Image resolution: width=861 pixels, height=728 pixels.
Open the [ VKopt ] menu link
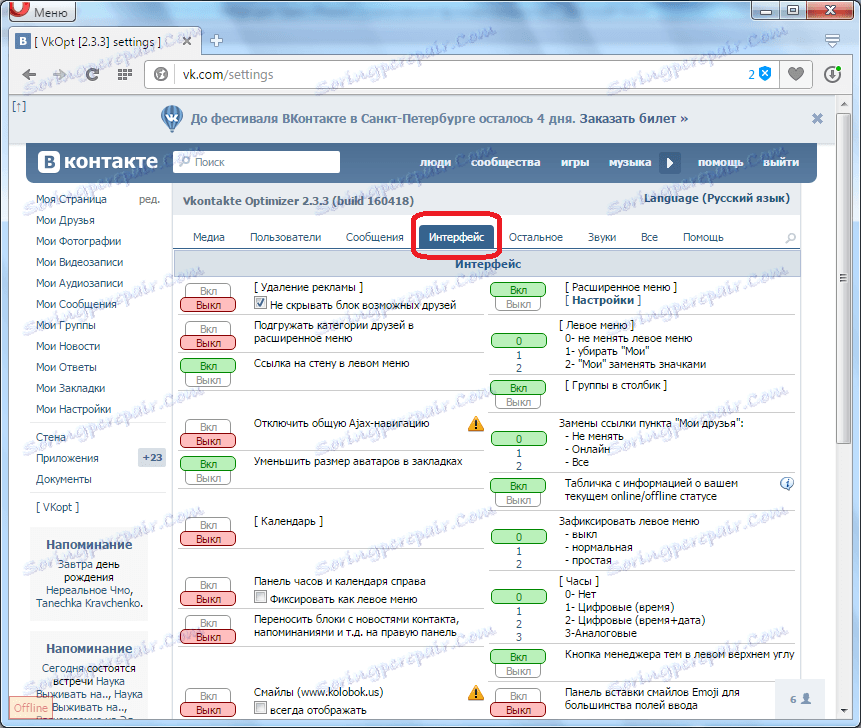pos(58,507)
